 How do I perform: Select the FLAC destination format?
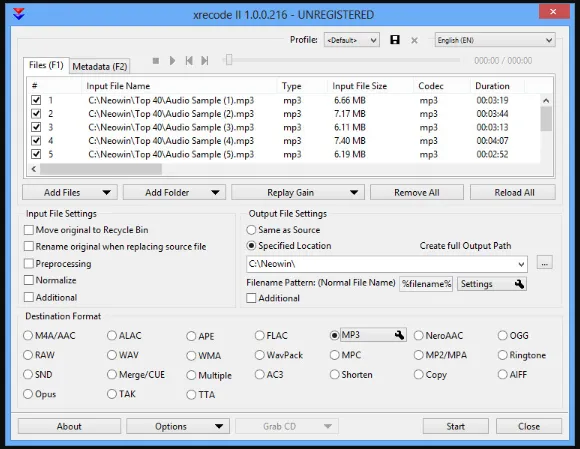point(259,335)
